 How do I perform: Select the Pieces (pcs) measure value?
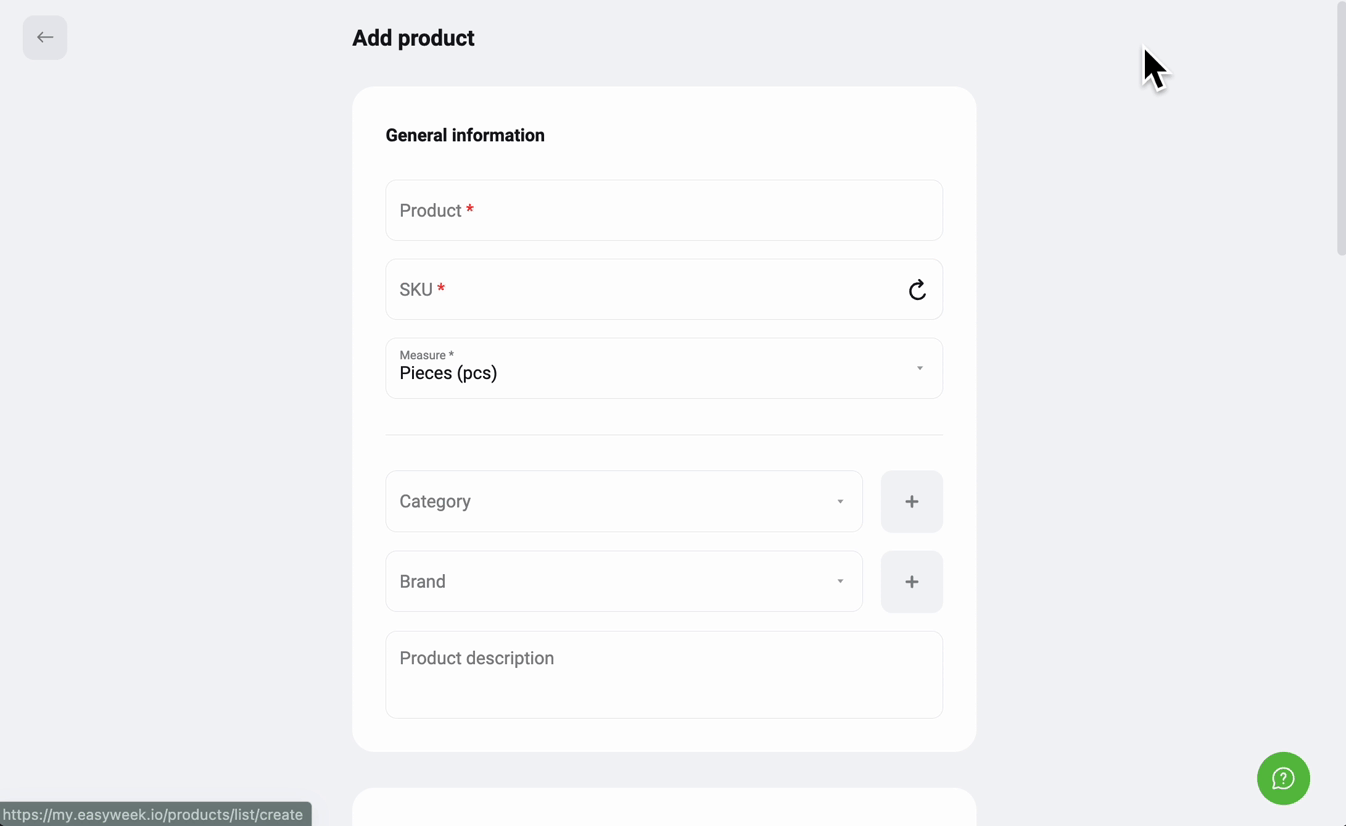tap(448, 374)
